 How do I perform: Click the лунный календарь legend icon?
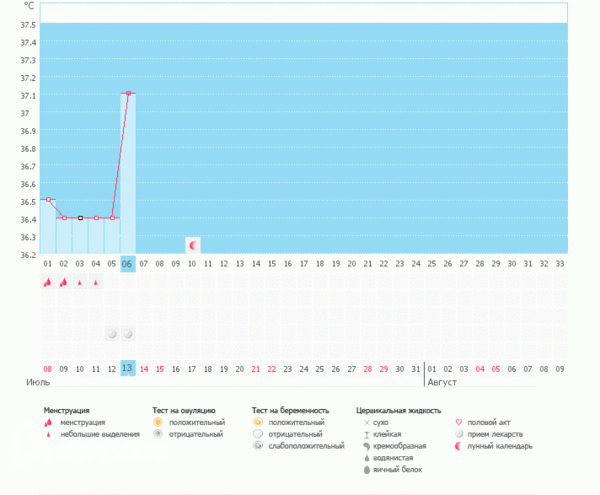pos(459,447)
